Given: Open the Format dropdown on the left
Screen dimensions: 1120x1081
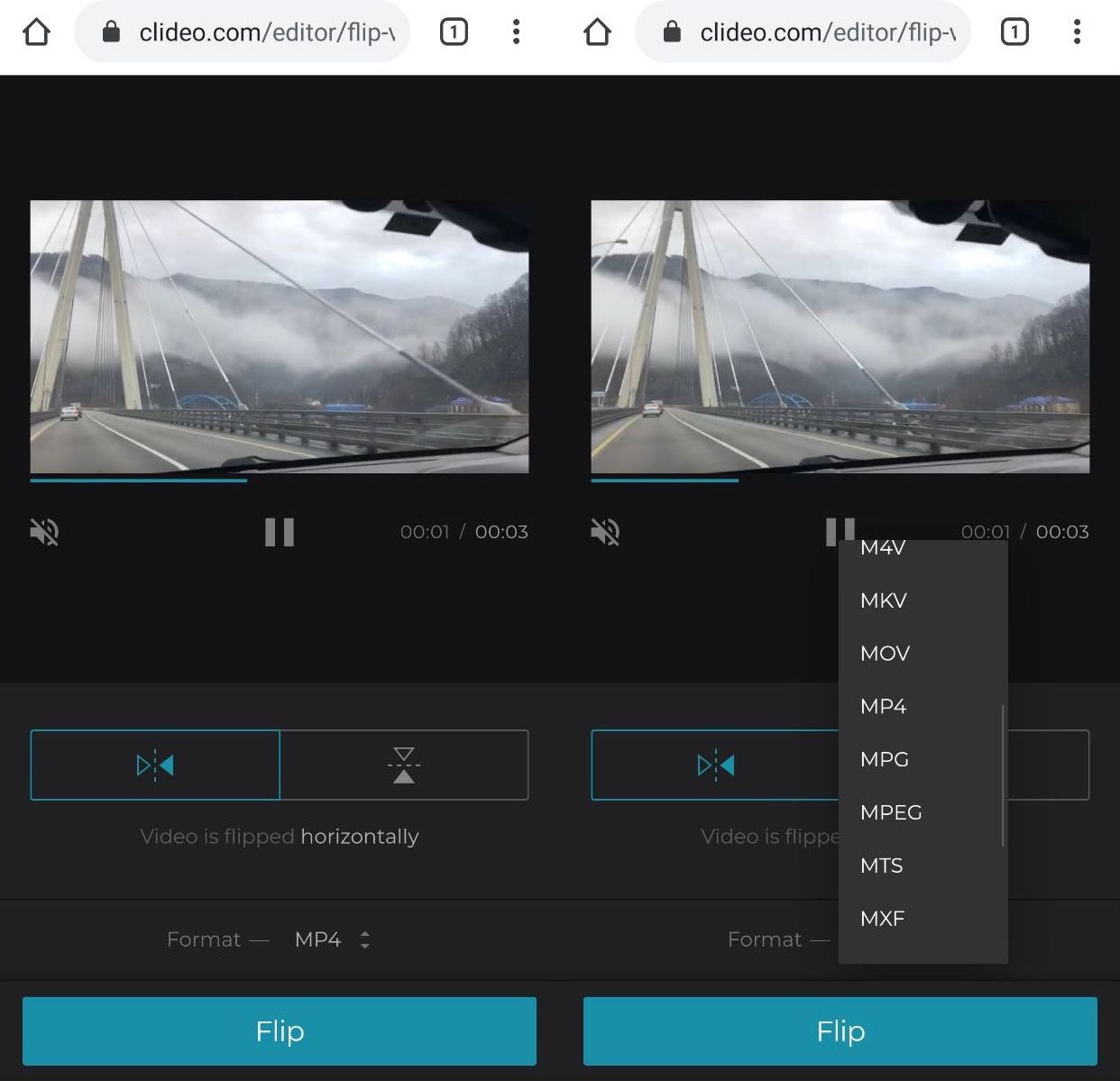Looking at the screenshot, I should click(317, 939).
